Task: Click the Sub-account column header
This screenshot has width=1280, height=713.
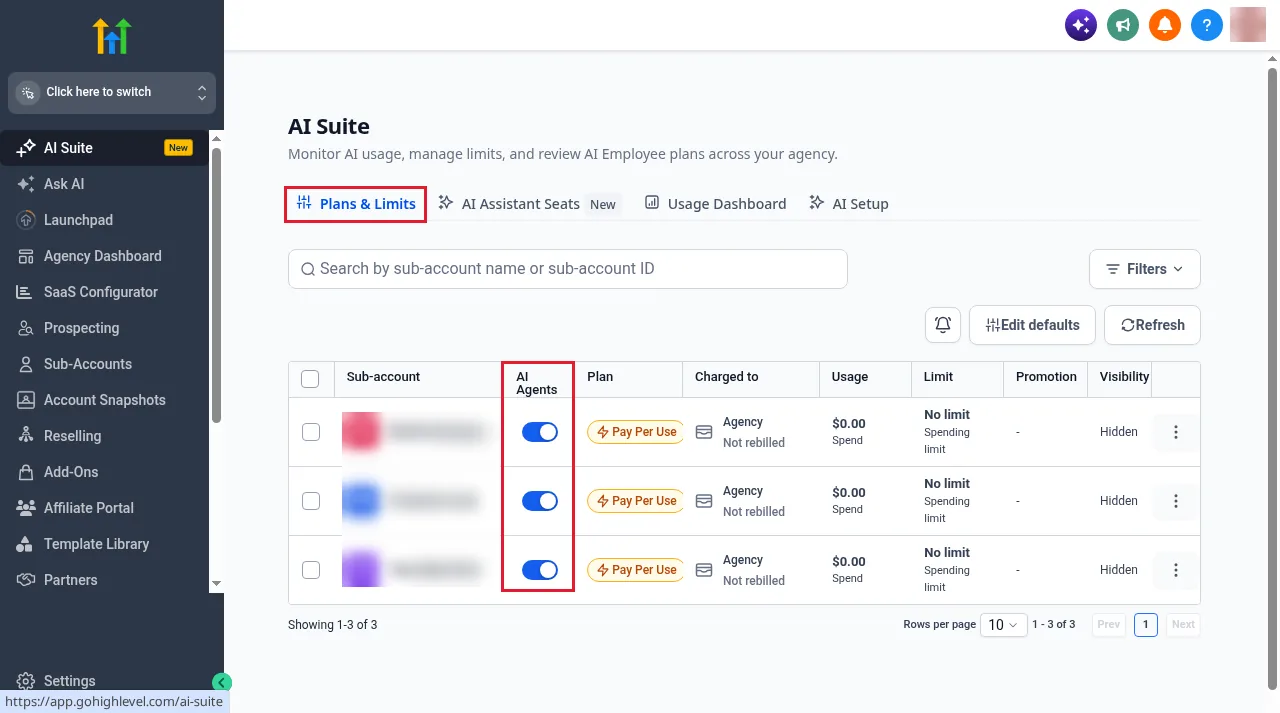Action: pyautogui.click(x=383, y=377)
